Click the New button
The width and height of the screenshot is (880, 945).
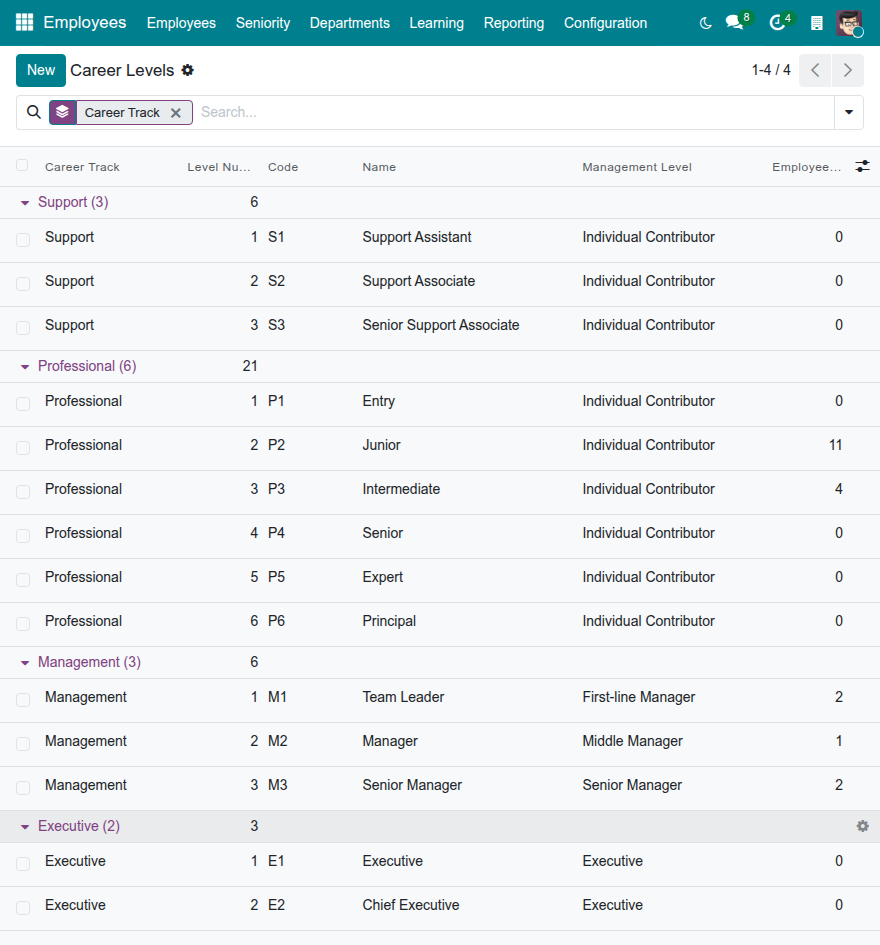click(41, 70)
